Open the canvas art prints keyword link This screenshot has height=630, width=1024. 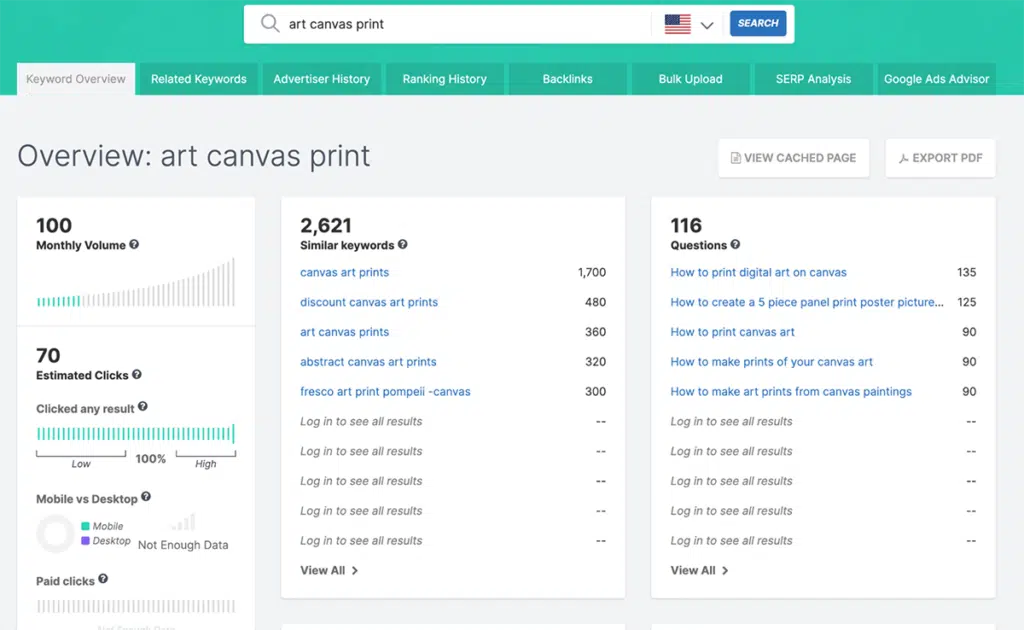pyautogui.click(x=346, y=272)
